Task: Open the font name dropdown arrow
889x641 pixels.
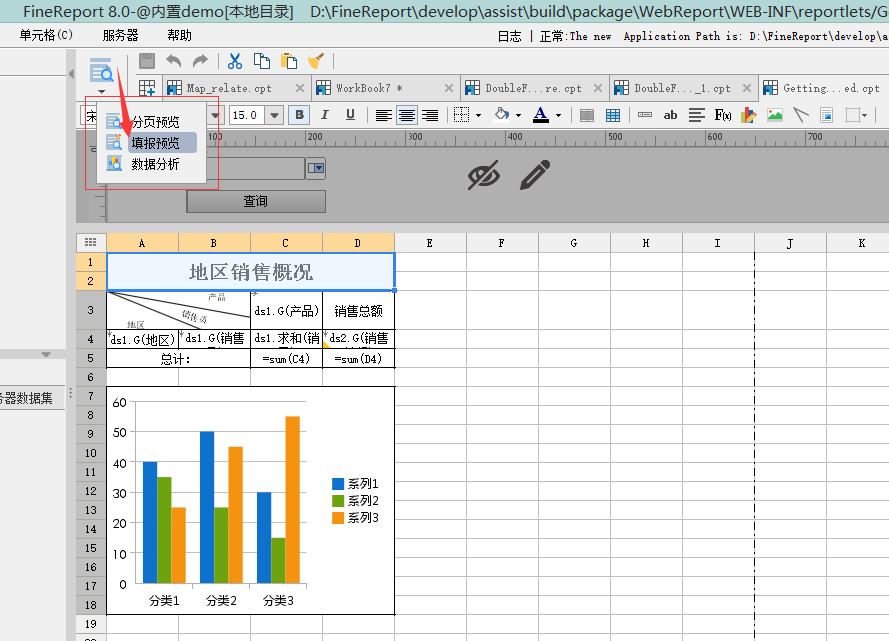Action: click(x=214, y=115)
